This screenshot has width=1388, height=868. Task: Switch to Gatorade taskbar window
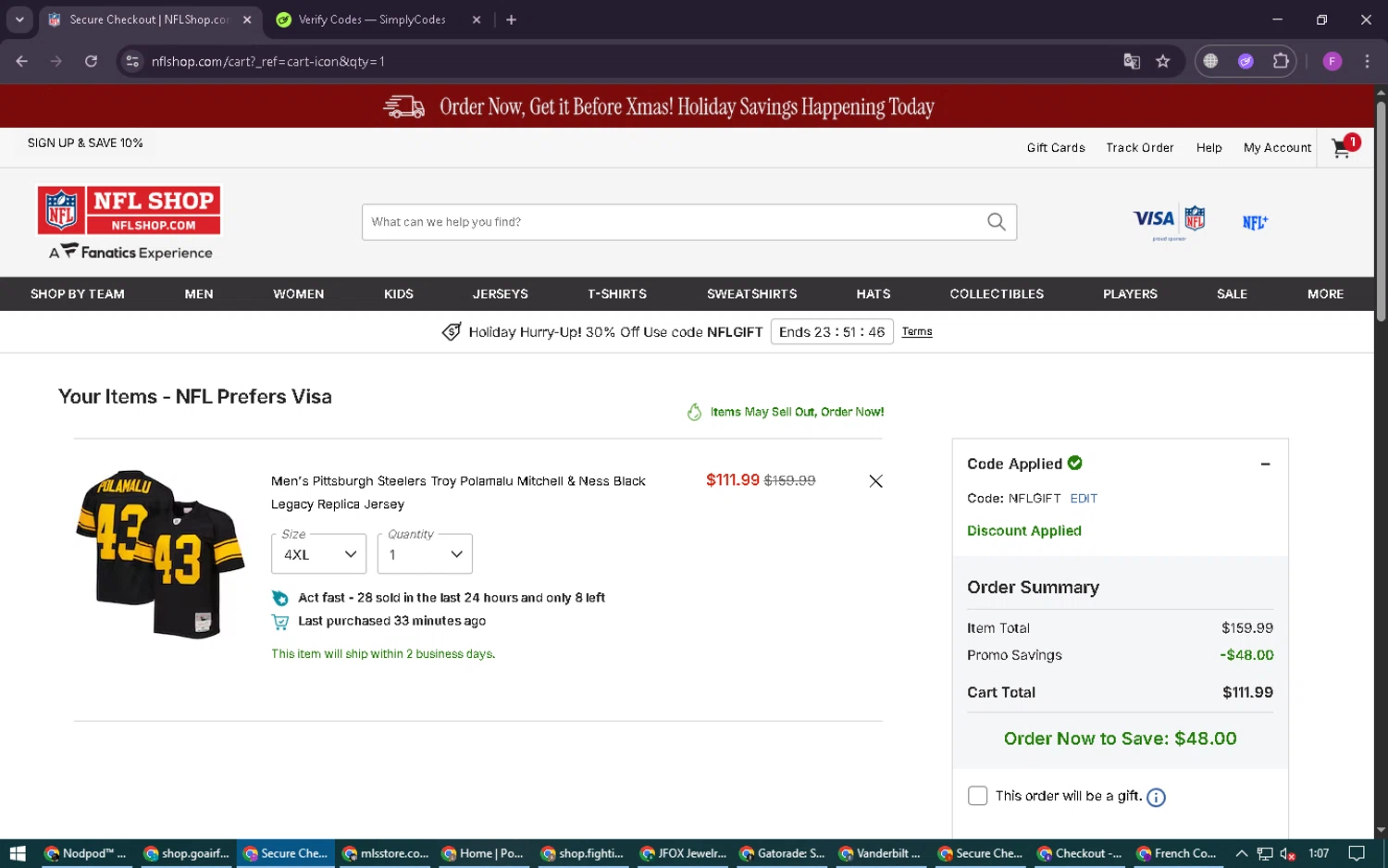tap(782, 853)
